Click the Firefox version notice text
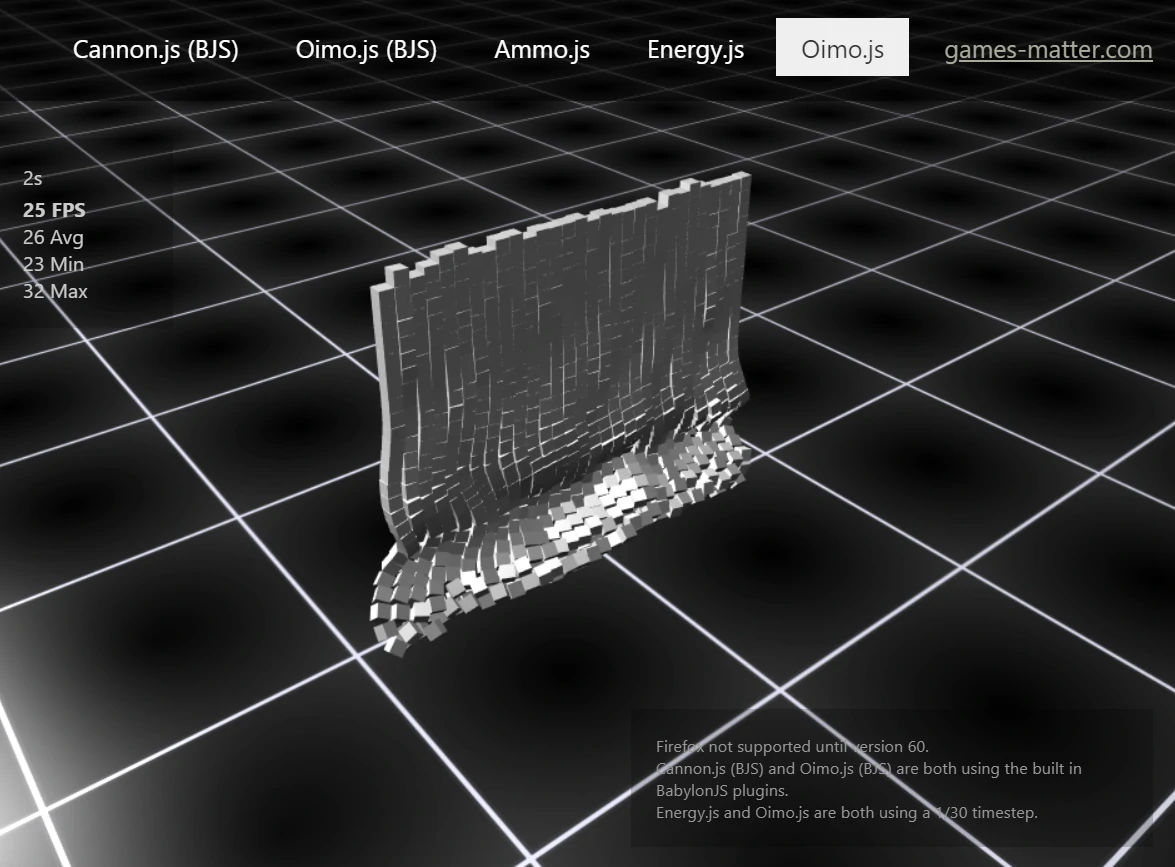The height and width of the screenshot is (867, 1175). coord(791,746)
